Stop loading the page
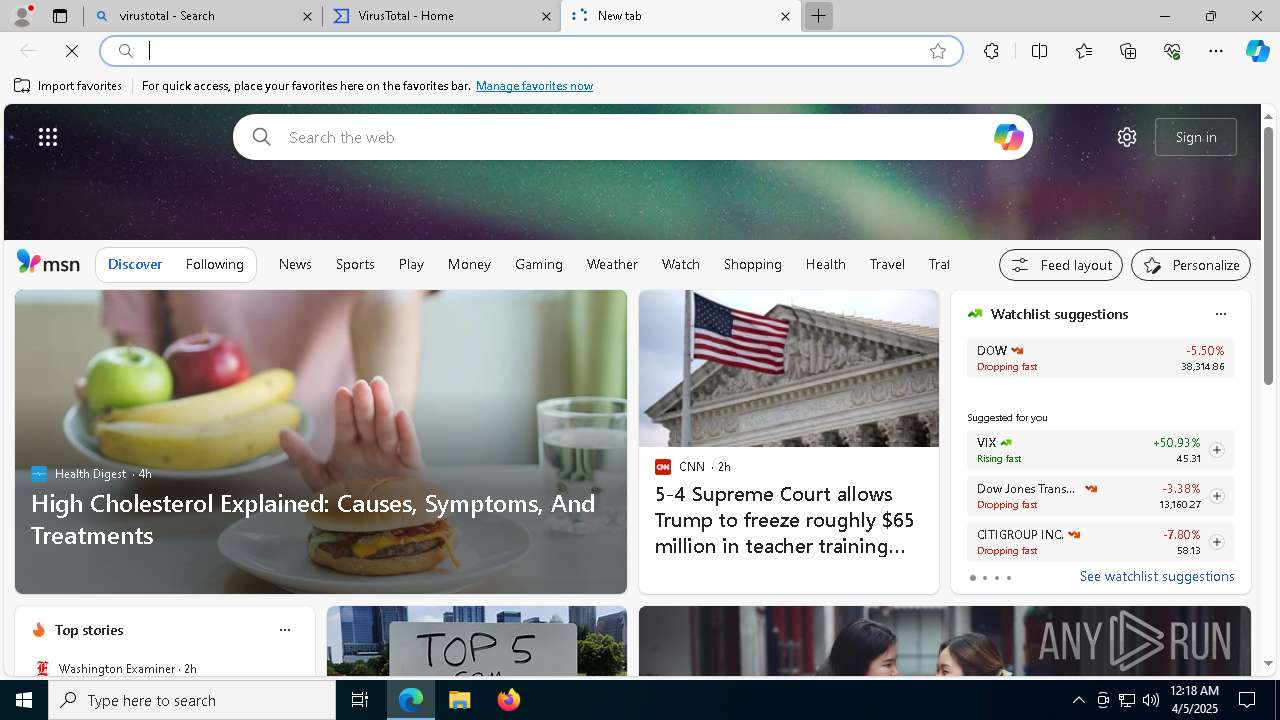1280x720 pixels. [x=72, y=51]
